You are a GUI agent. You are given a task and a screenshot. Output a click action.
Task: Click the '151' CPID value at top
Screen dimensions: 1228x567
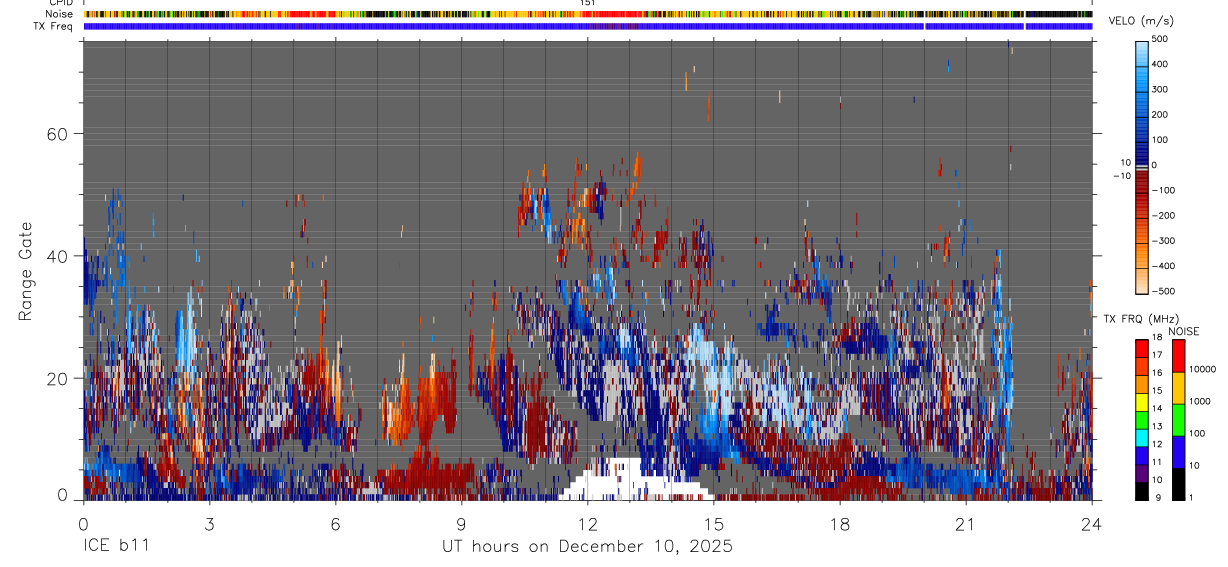point(587,4)
